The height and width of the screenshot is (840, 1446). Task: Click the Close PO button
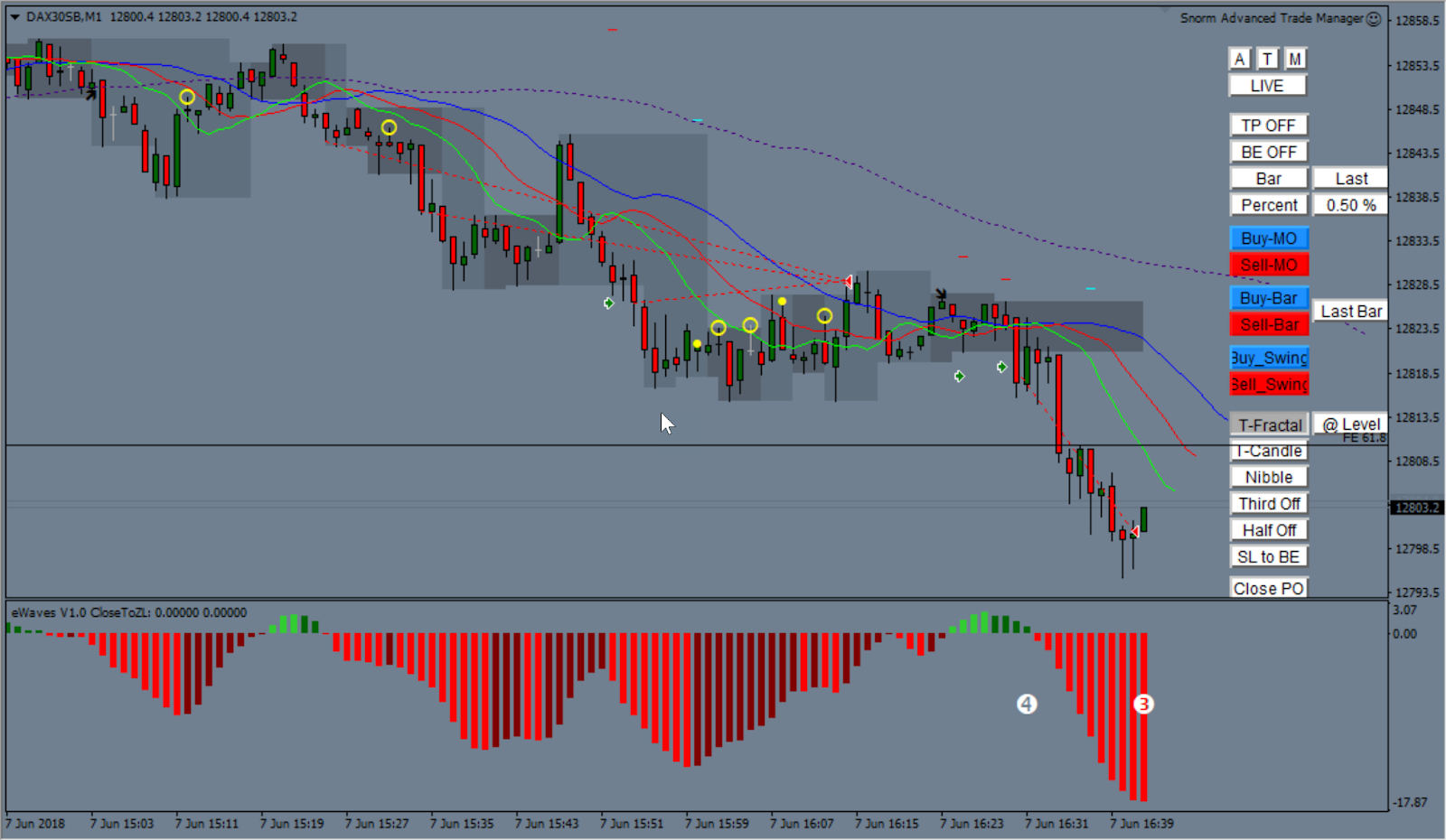tap(1268, 588)
